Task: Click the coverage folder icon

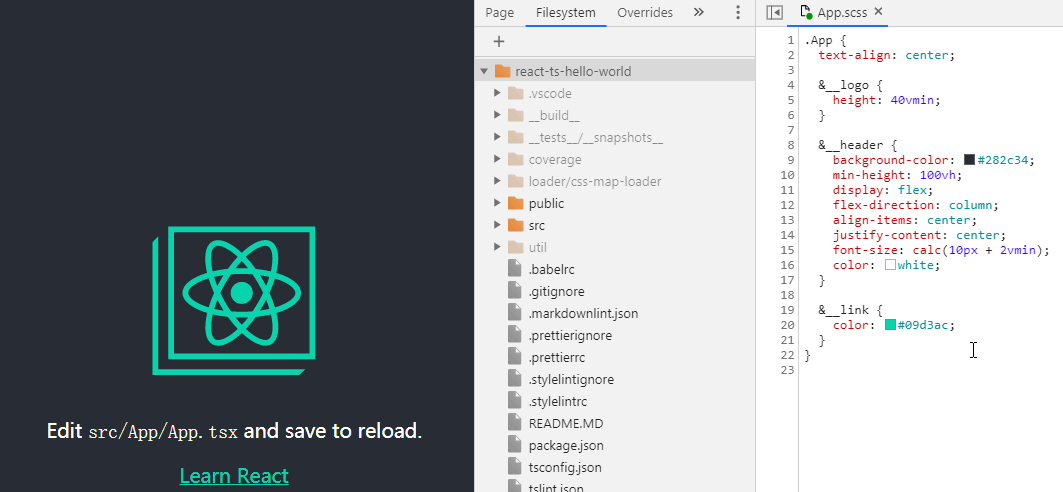Action: click(516, 159)
